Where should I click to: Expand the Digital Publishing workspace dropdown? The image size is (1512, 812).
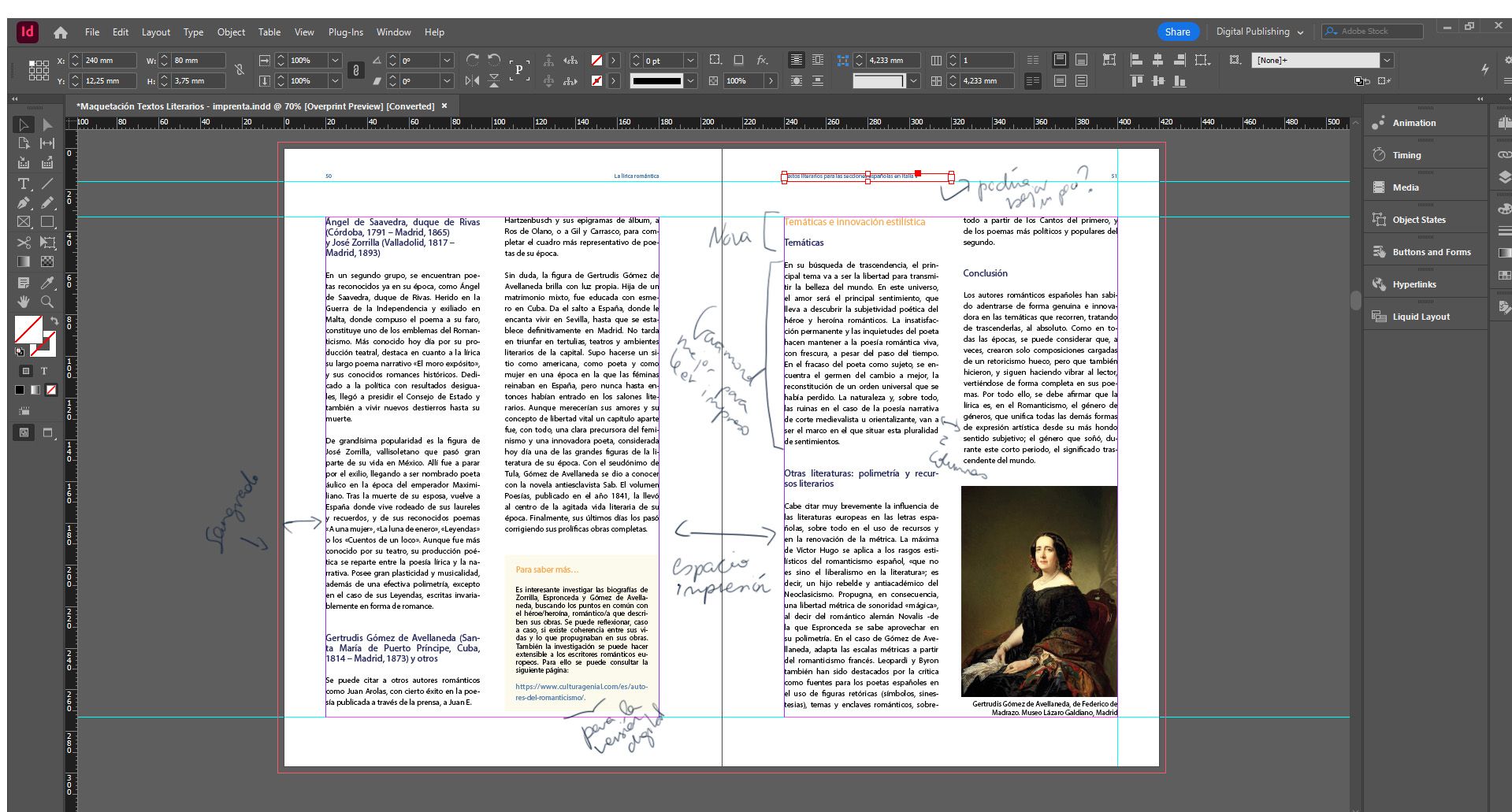point(1300,32)
